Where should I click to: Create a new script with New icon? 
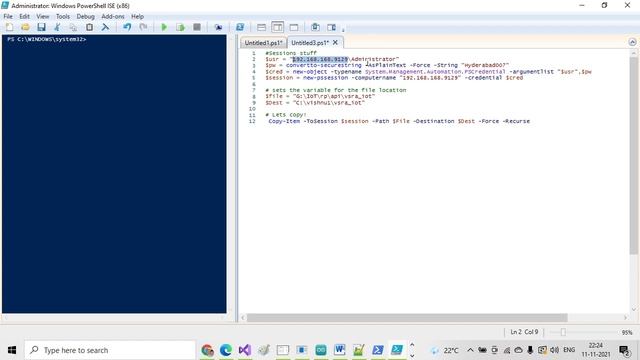point(9,27)
